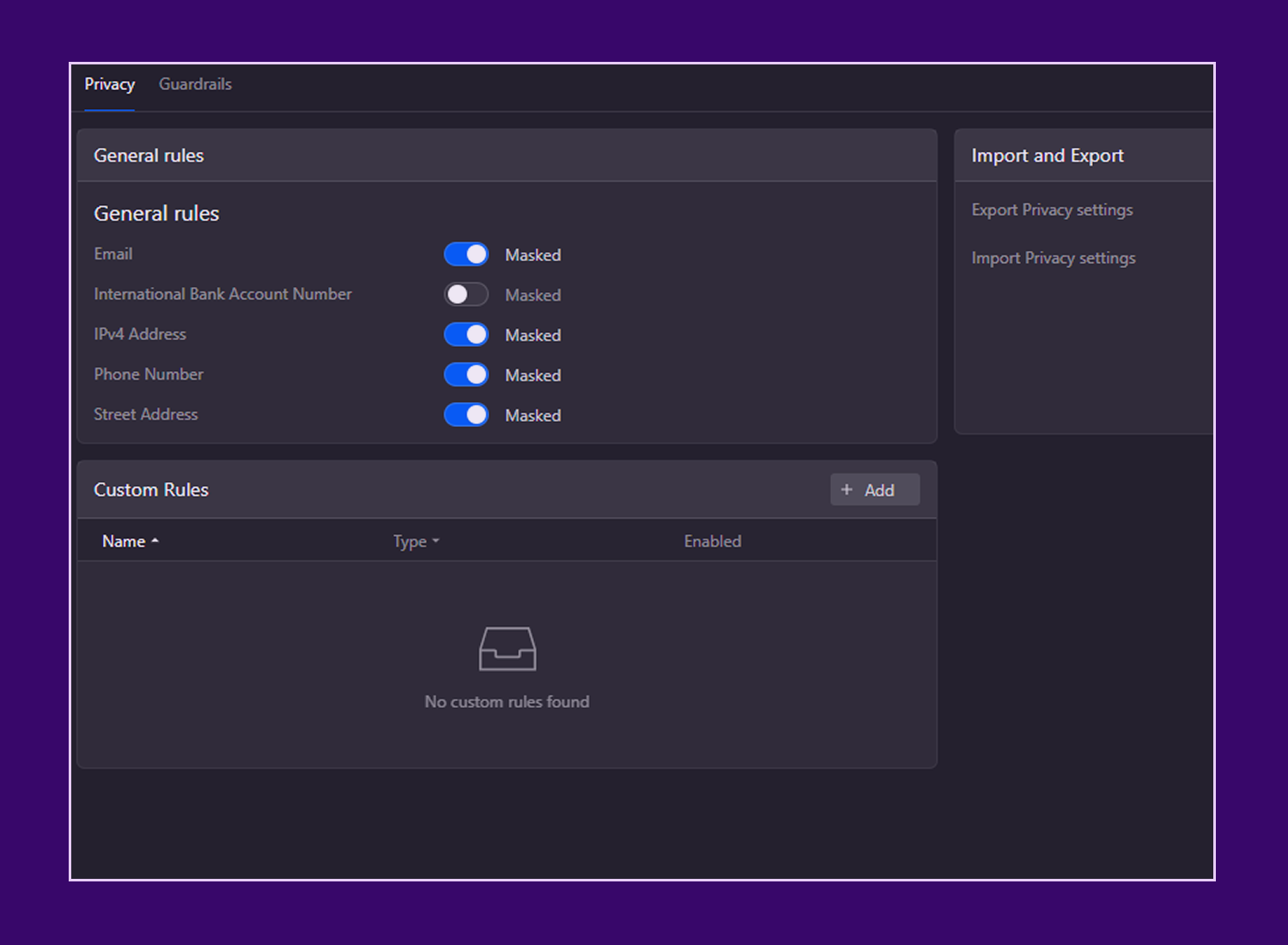Disable the Email masking toggle
The height and width of the screenshot is (945, 1288).
465,254
